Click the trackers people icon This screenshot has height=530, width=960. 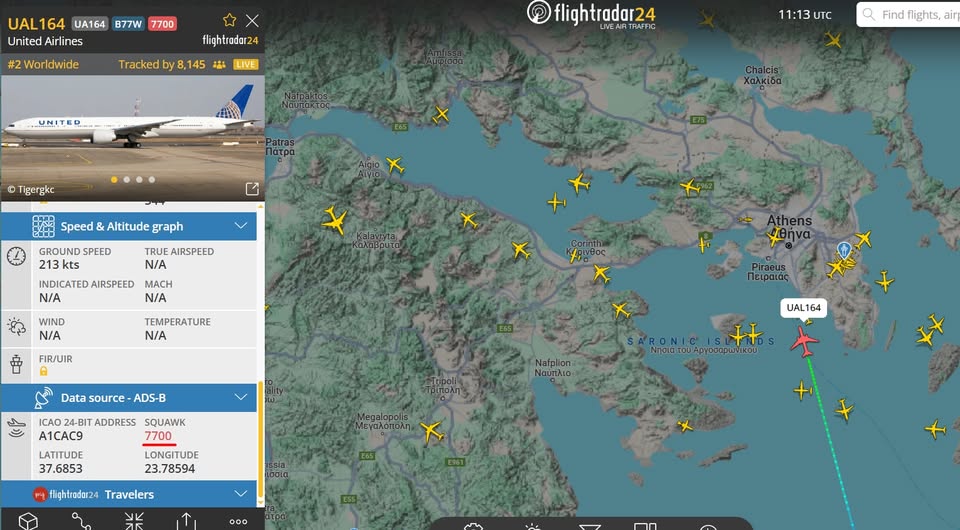click(219, 65)
